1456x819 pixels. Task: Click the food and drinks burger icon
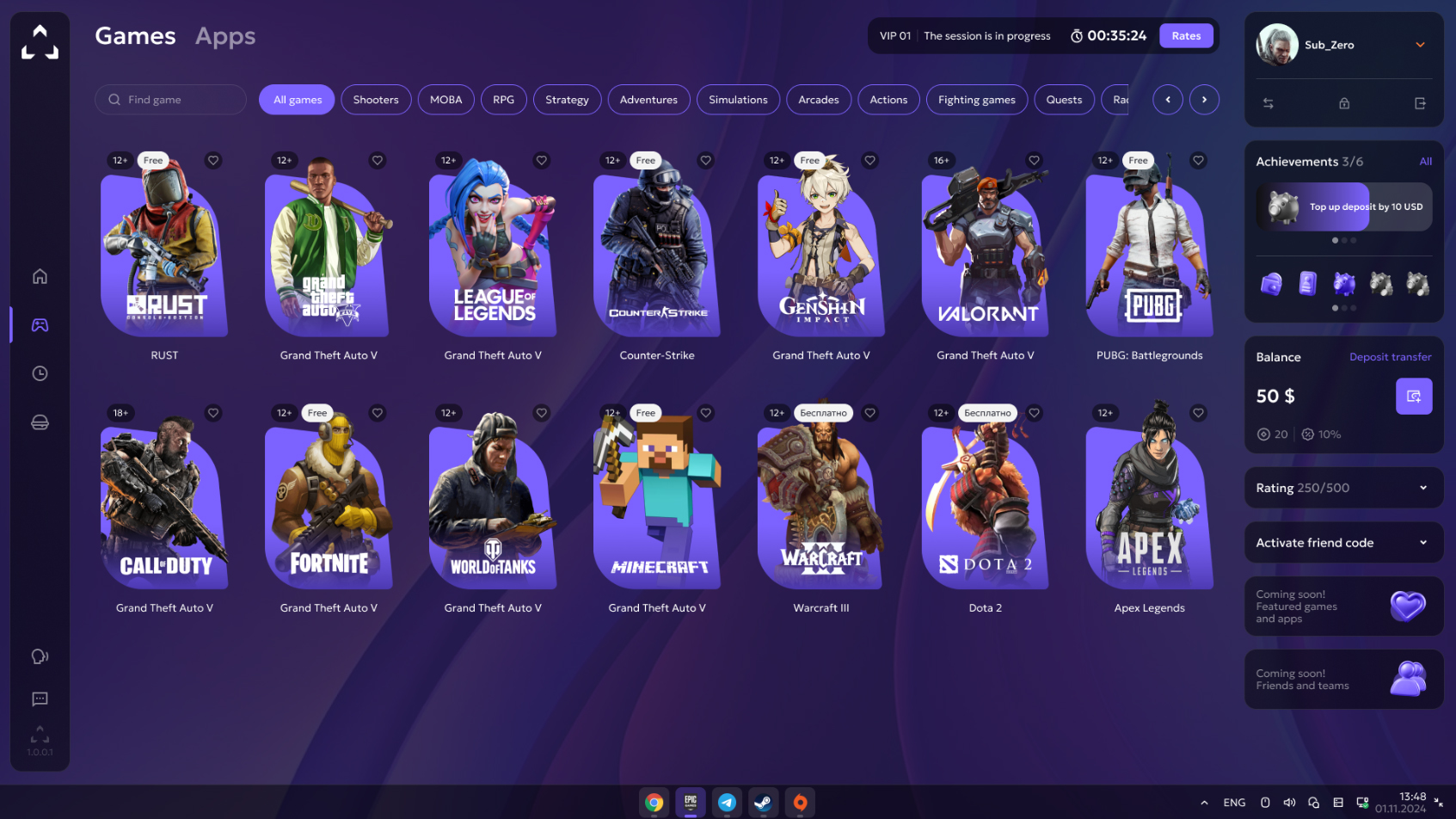[40, 422]
